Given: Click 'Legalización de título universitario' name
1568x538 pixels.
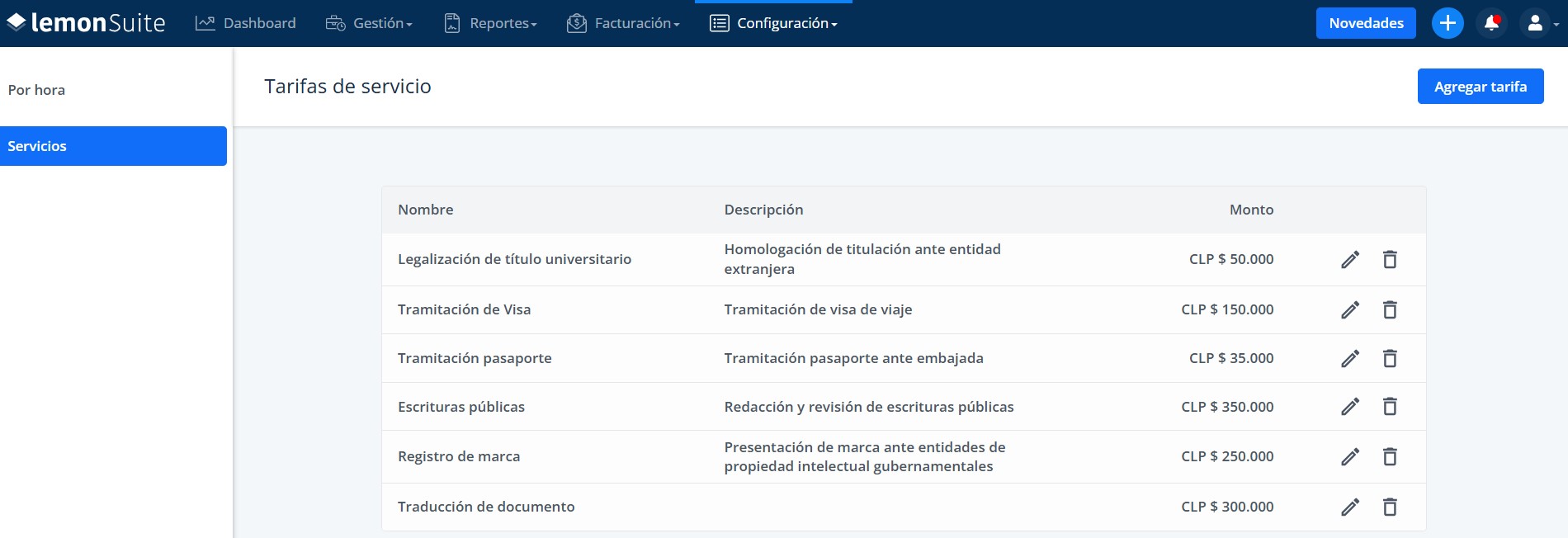Looking at the screenshot, I should pos(514,259).
